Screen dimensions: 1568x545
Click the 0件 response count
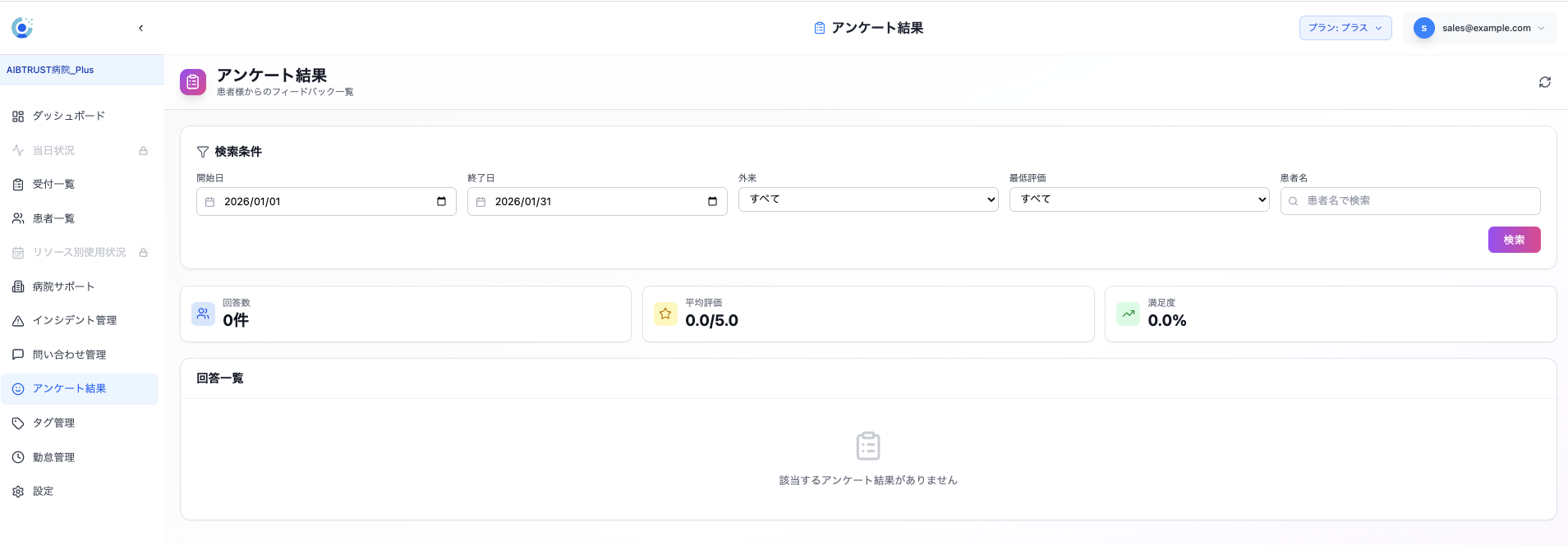point(236,320)
